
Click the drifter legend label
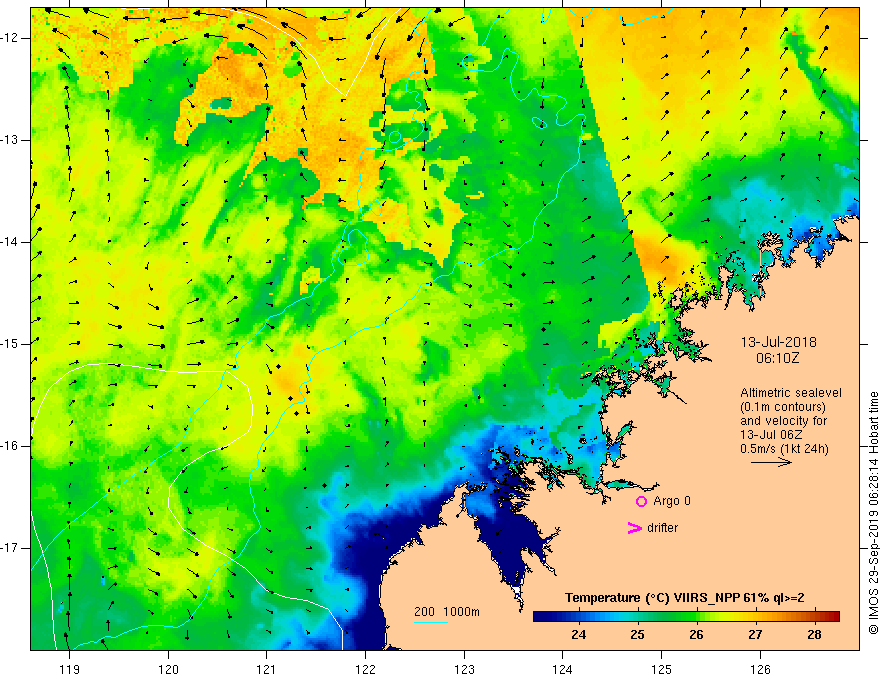(x=662, y=528)
